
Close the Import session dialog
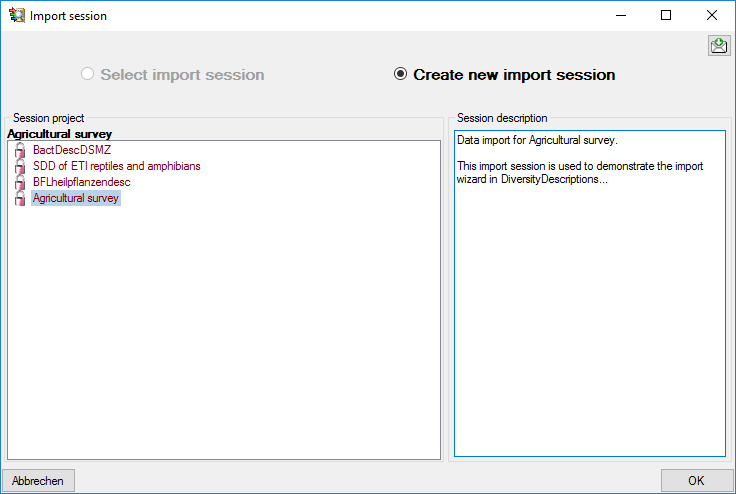tap(712, 16)
